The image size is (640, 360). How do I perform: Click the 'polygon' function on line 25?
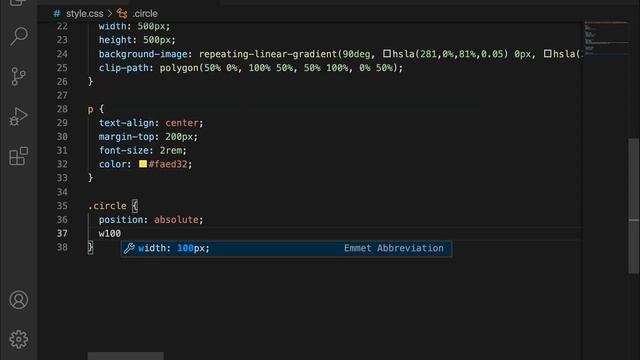pyautogui.click(x=179, y=68)
